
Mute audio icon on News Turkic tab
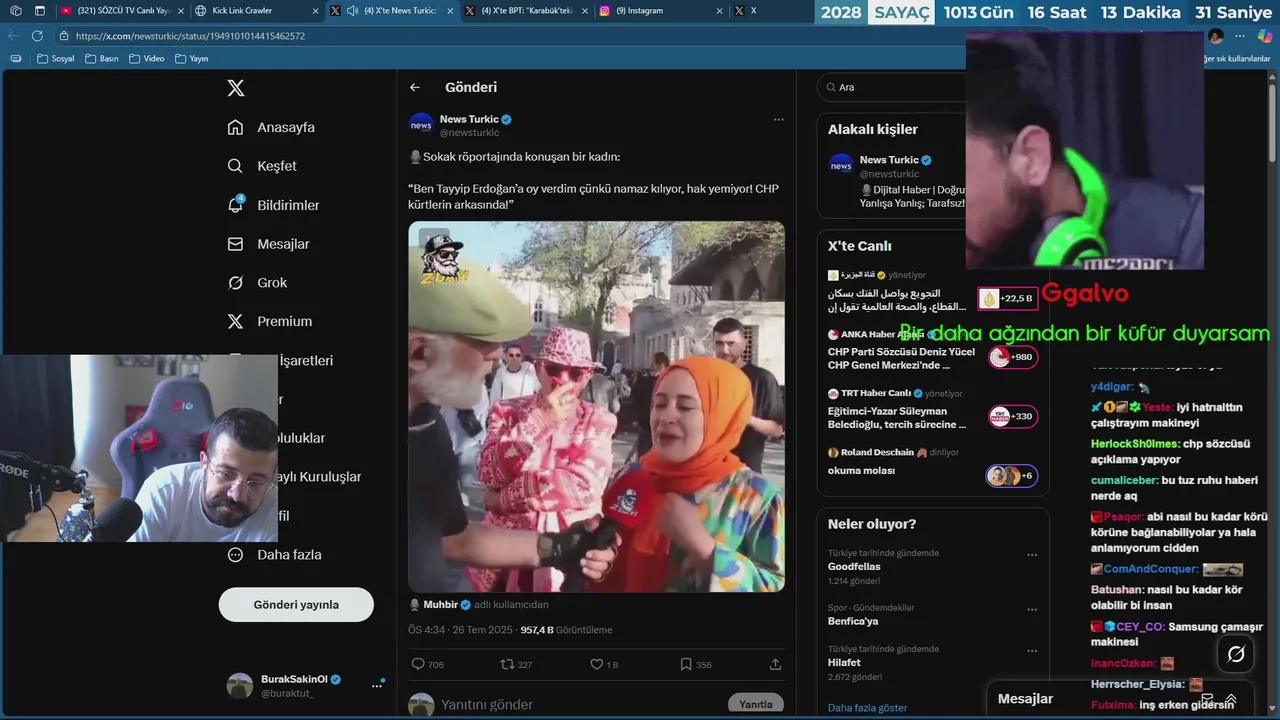pos(351,11)
